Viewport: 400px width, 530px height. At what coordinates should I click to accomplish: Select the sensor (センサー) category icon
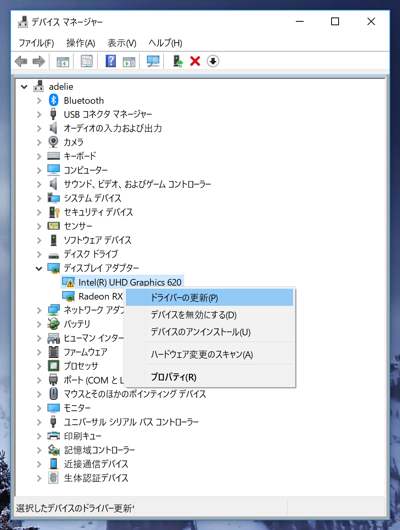coord(53,226)
